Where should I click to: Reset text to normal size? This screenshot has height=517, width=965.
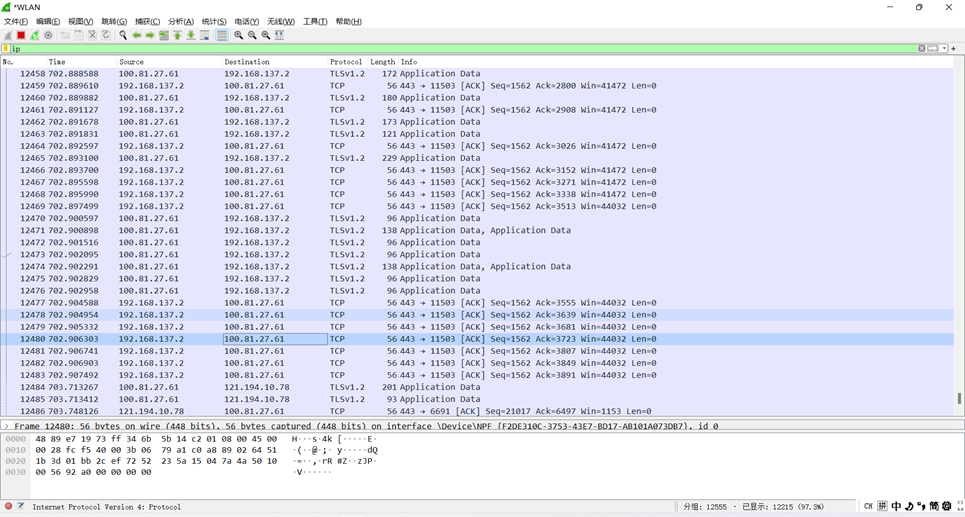coord(266,35)
